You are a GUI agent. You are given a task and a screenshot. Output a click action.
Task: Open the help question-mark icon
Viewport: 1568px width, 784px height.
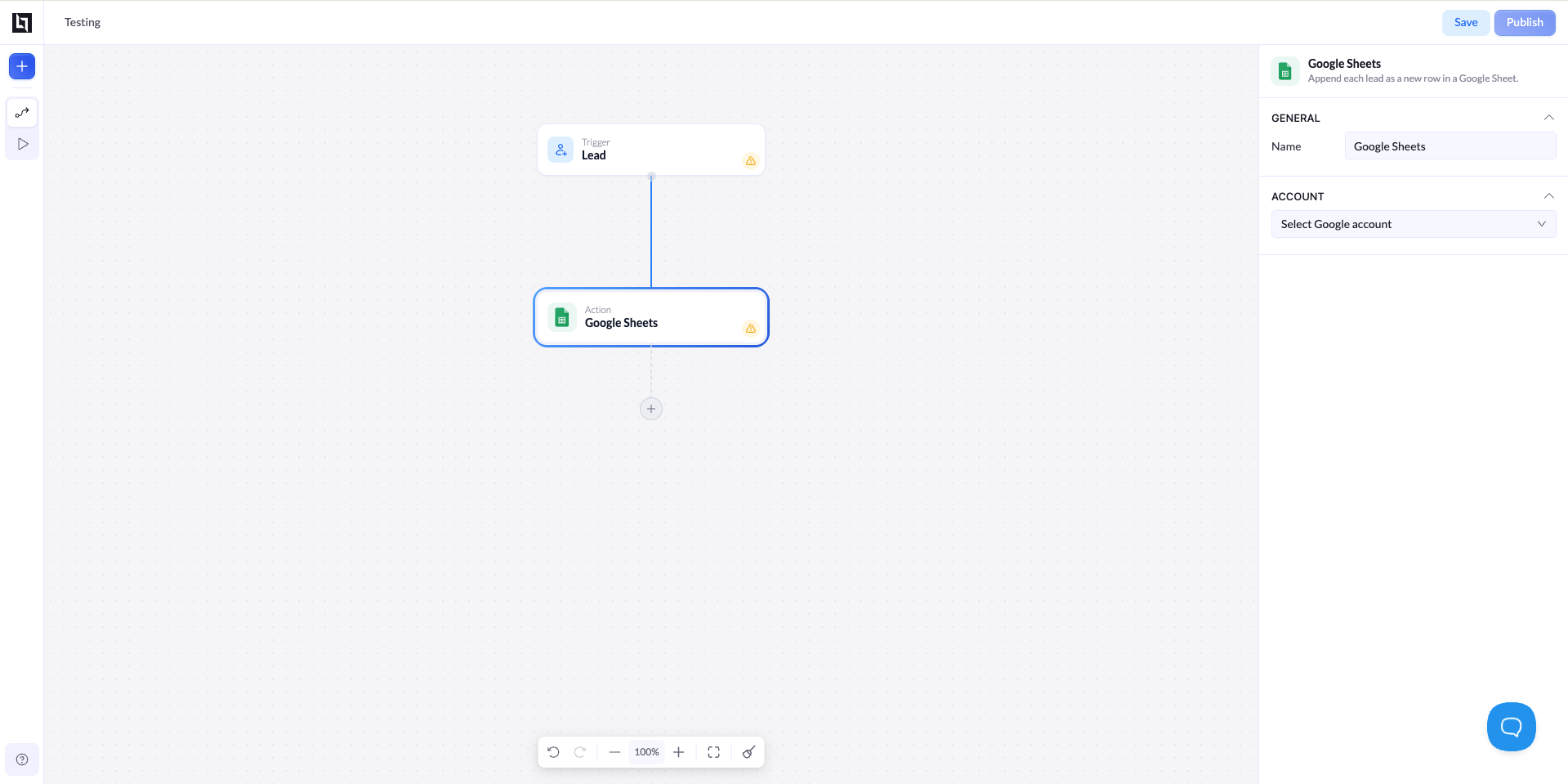(x=22, y=759)
